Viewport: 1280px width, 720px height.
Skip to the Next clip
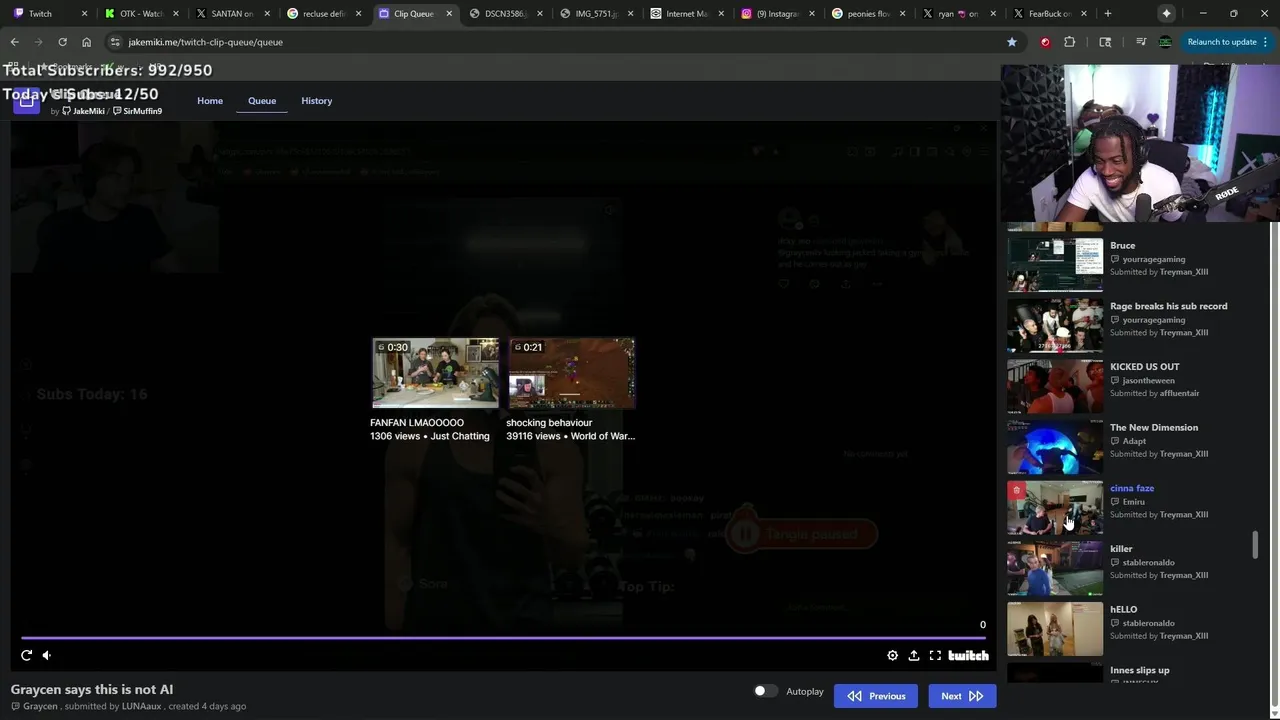[962, 696]
